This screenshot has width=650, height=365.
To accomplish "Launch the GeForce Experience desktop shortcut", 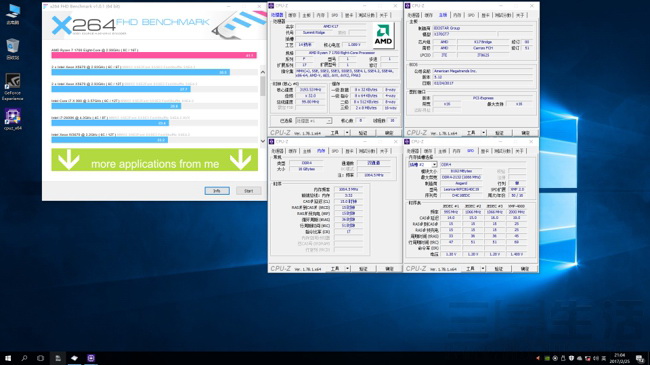I will click(x=12, y=87).
